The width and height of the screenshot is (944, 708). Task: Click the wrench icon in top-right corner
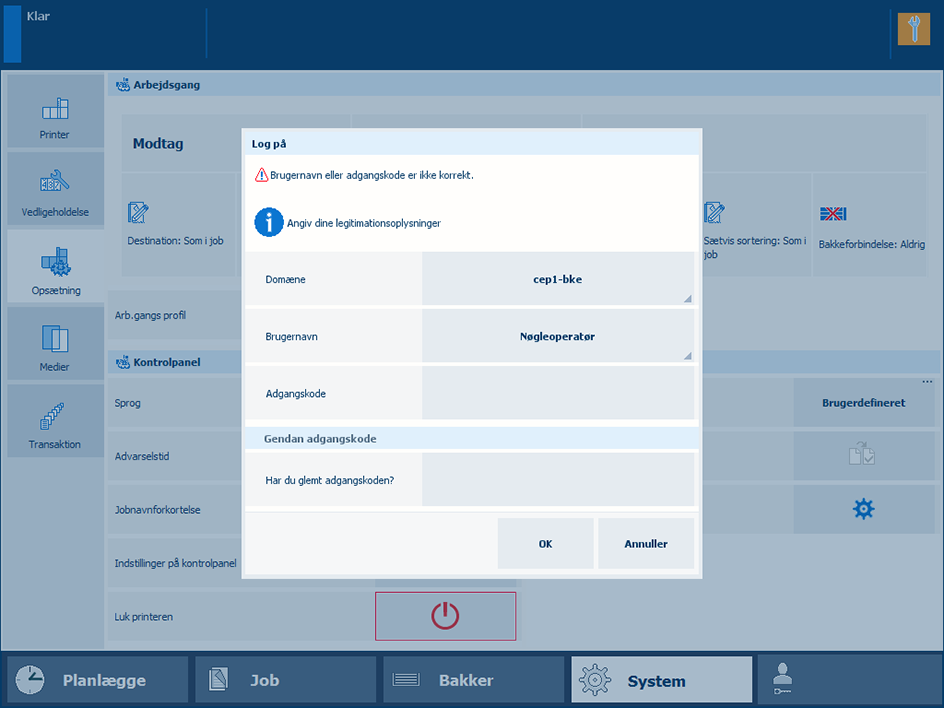coord(914,29)
